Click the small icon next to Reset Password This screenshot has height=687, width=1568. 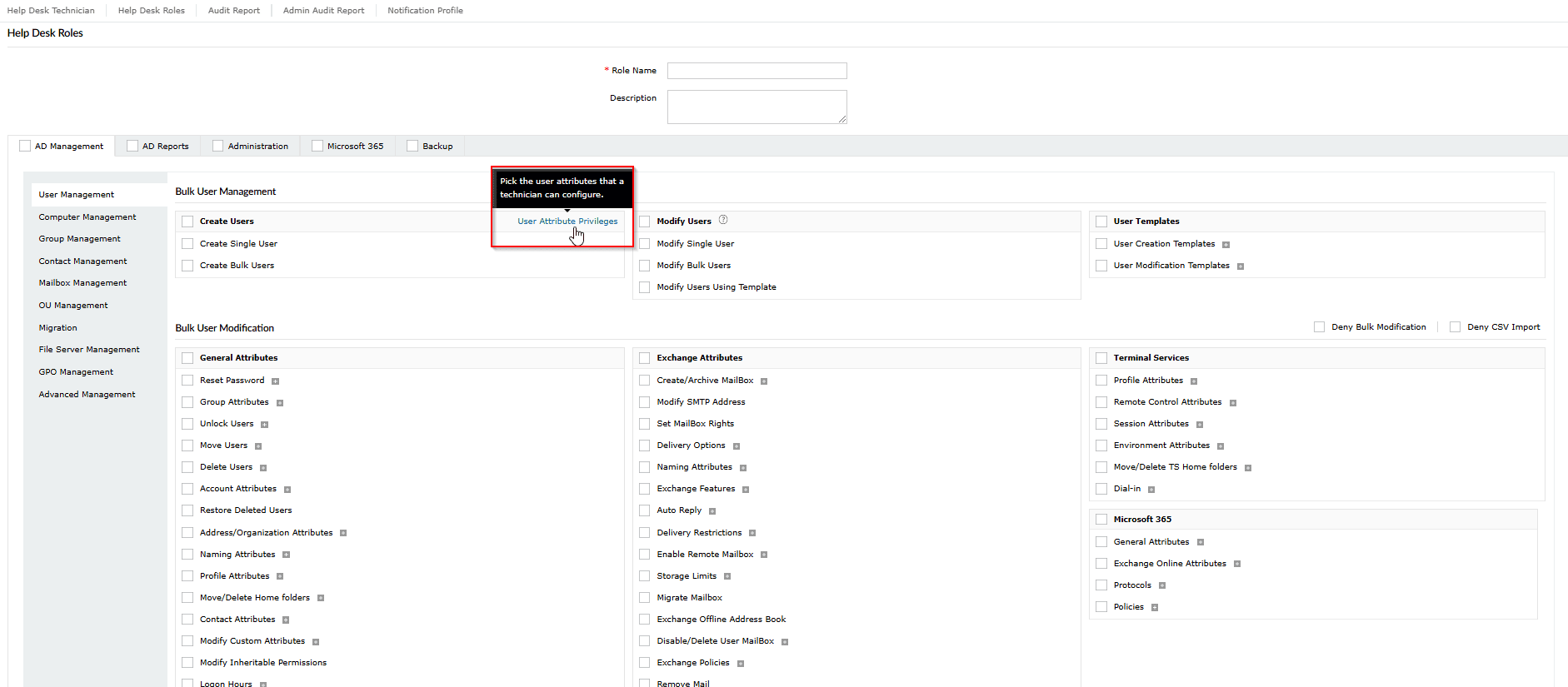click(275, 381)
